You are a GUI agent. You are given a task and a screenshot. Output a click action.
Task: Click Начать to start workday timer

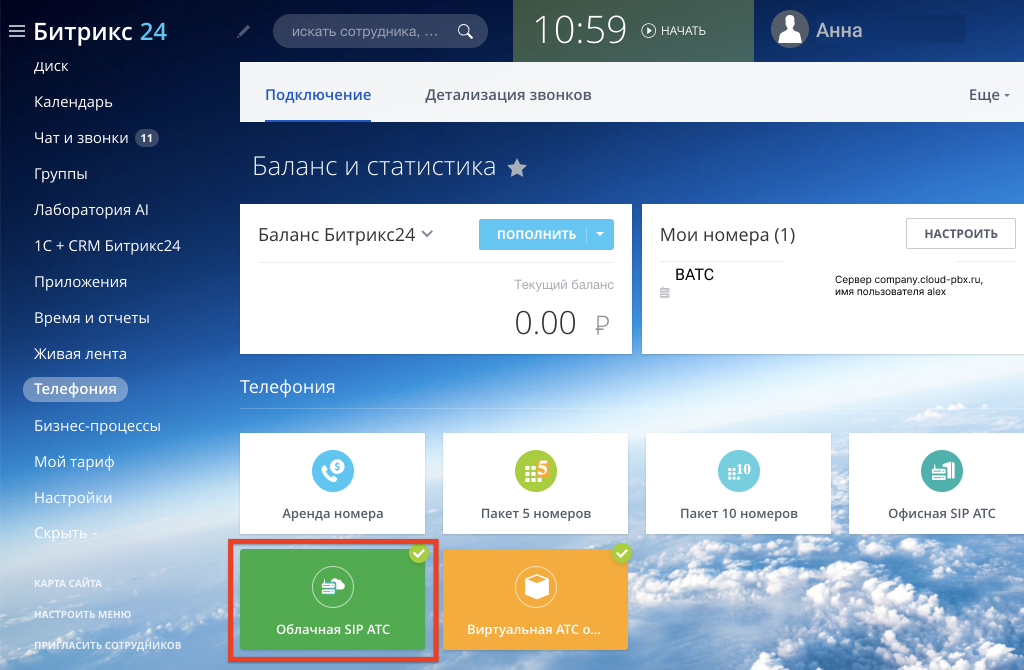pos(674,31)
